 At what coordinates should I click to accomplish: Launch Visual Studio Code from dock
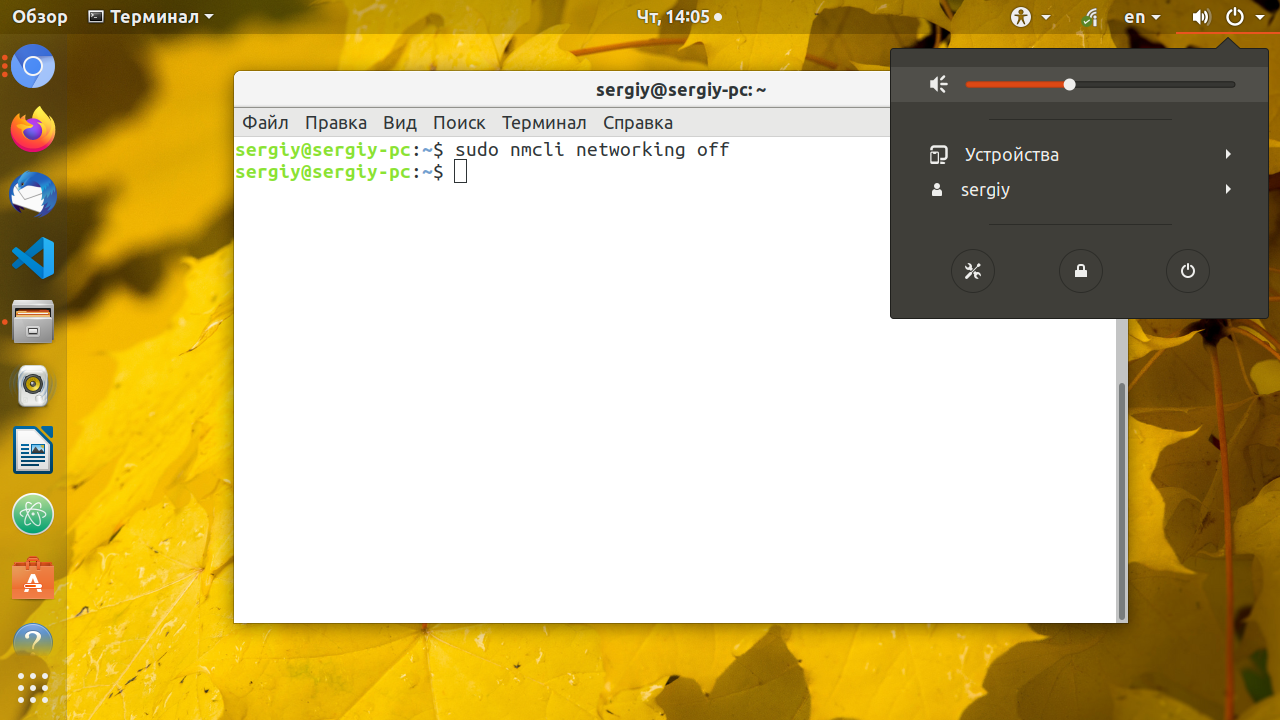click(x=33, y=258)
